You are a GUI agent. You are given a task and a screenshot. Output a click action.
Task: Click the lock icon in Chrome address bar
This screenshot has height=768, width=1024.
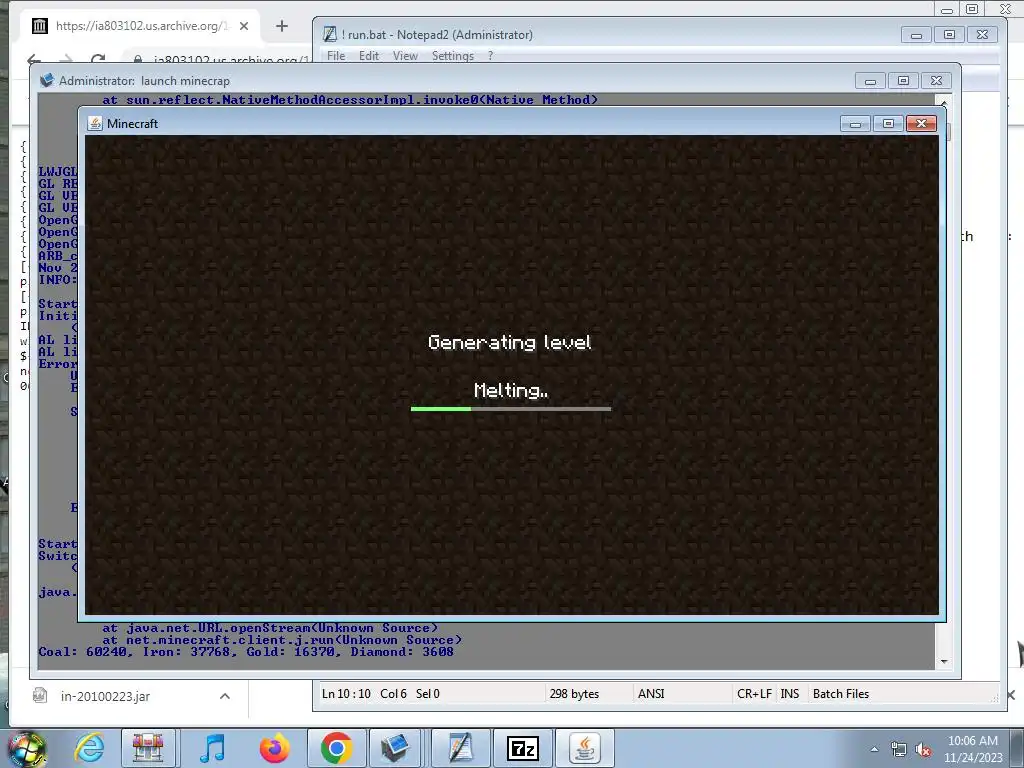click(x=138, y=60)
